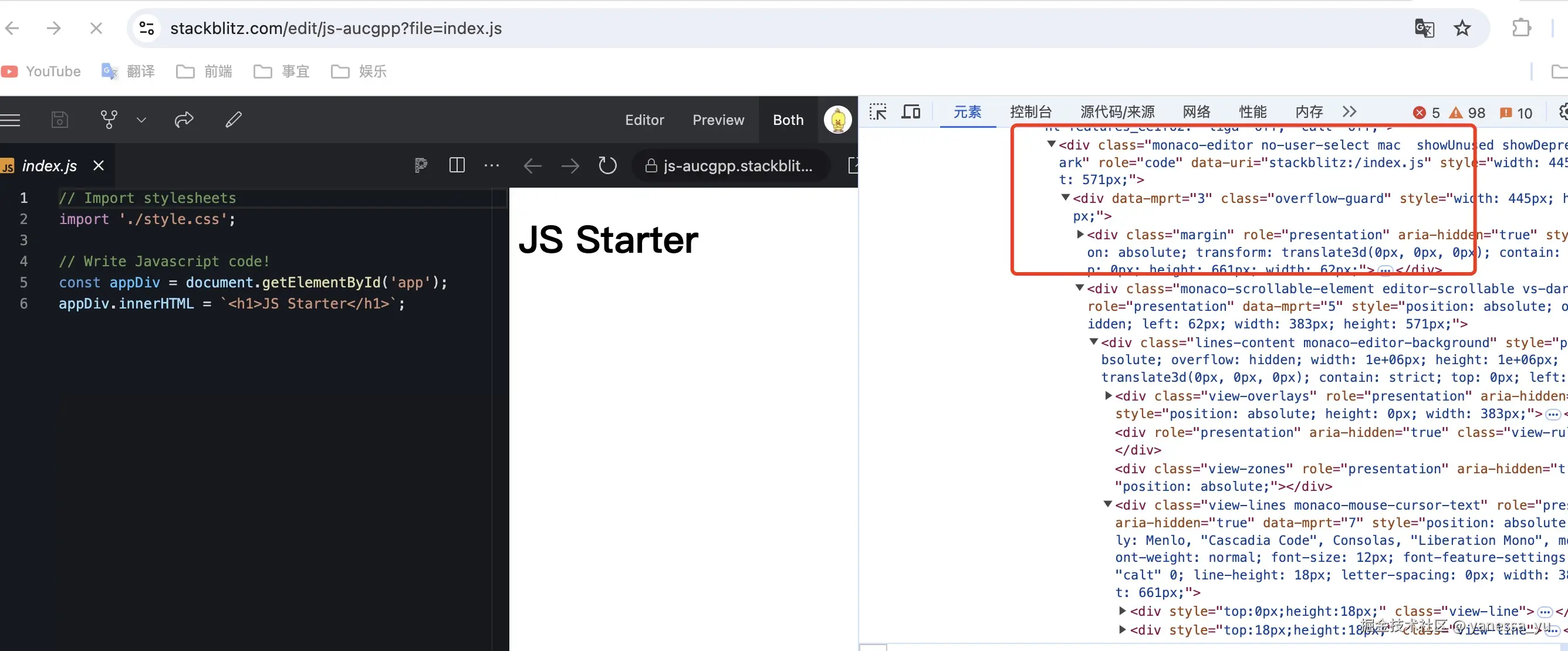
Task: Toggle the device toolbar in DevTools
Action: tap(911, 112)
